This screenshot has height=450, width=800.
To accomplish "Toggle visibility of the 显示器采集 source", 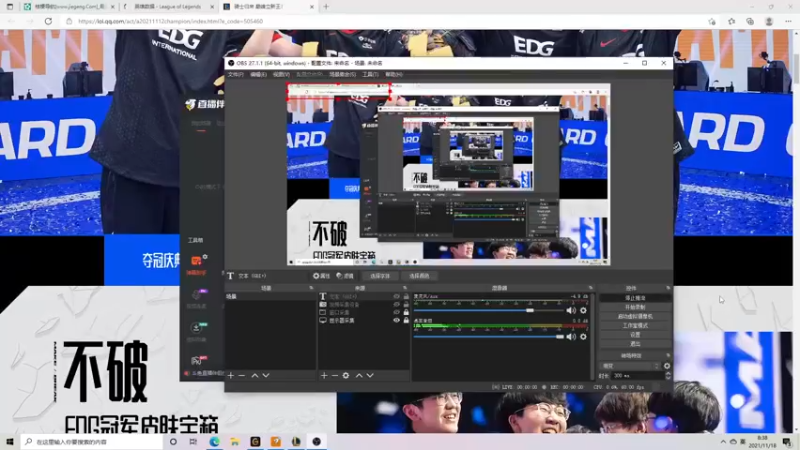I will click(396, 320).
